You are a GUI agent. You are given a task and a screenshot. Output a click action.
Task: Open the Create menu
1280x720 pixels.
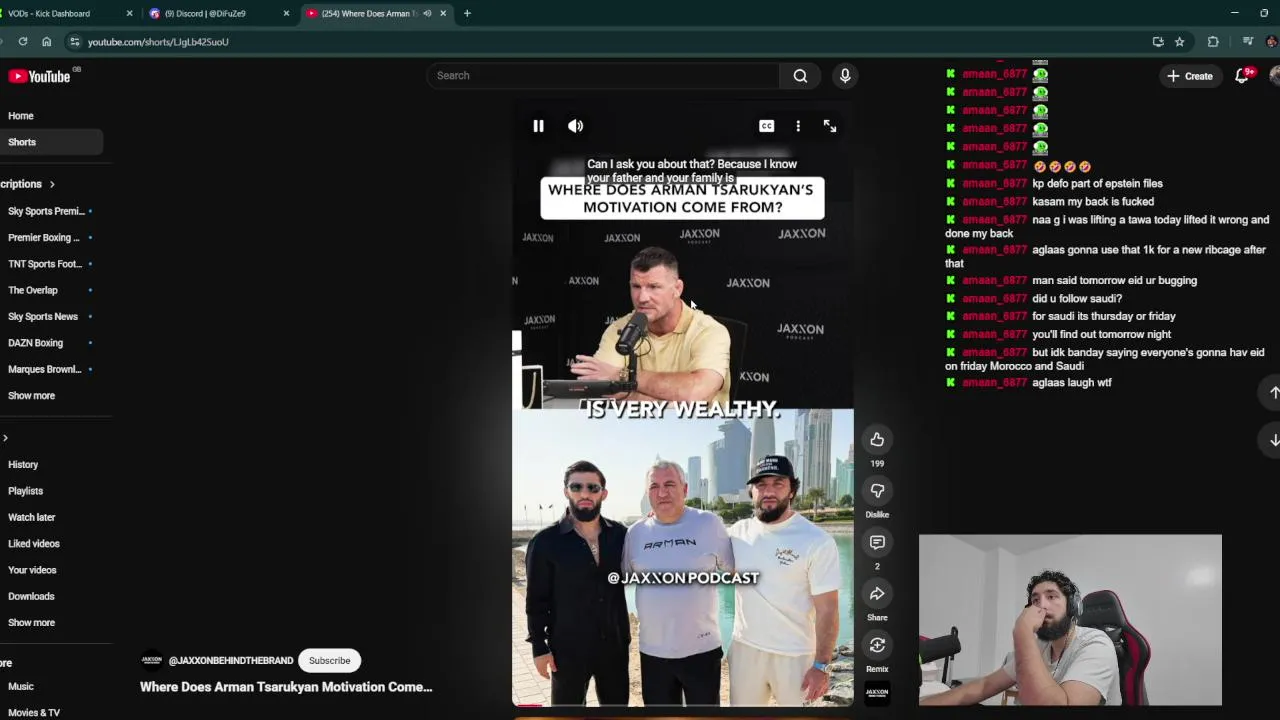pos(1189,76)
